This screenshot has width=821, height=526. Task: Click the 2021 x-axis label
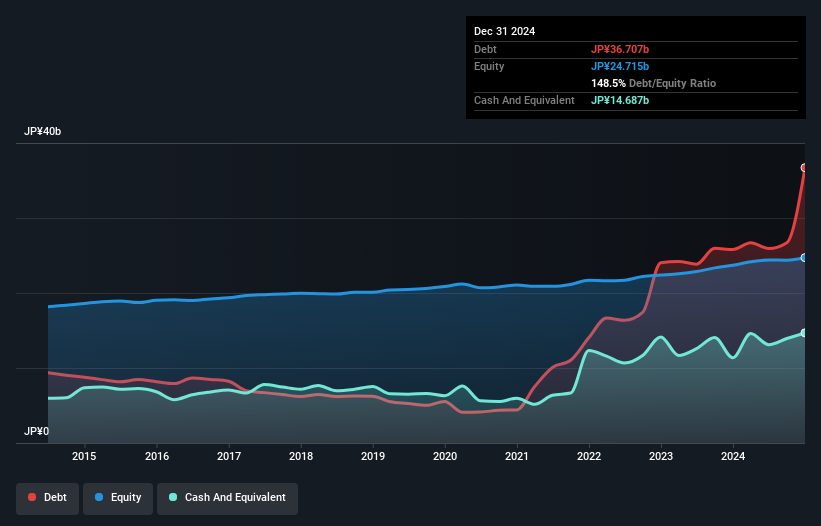tap(517, 456)
